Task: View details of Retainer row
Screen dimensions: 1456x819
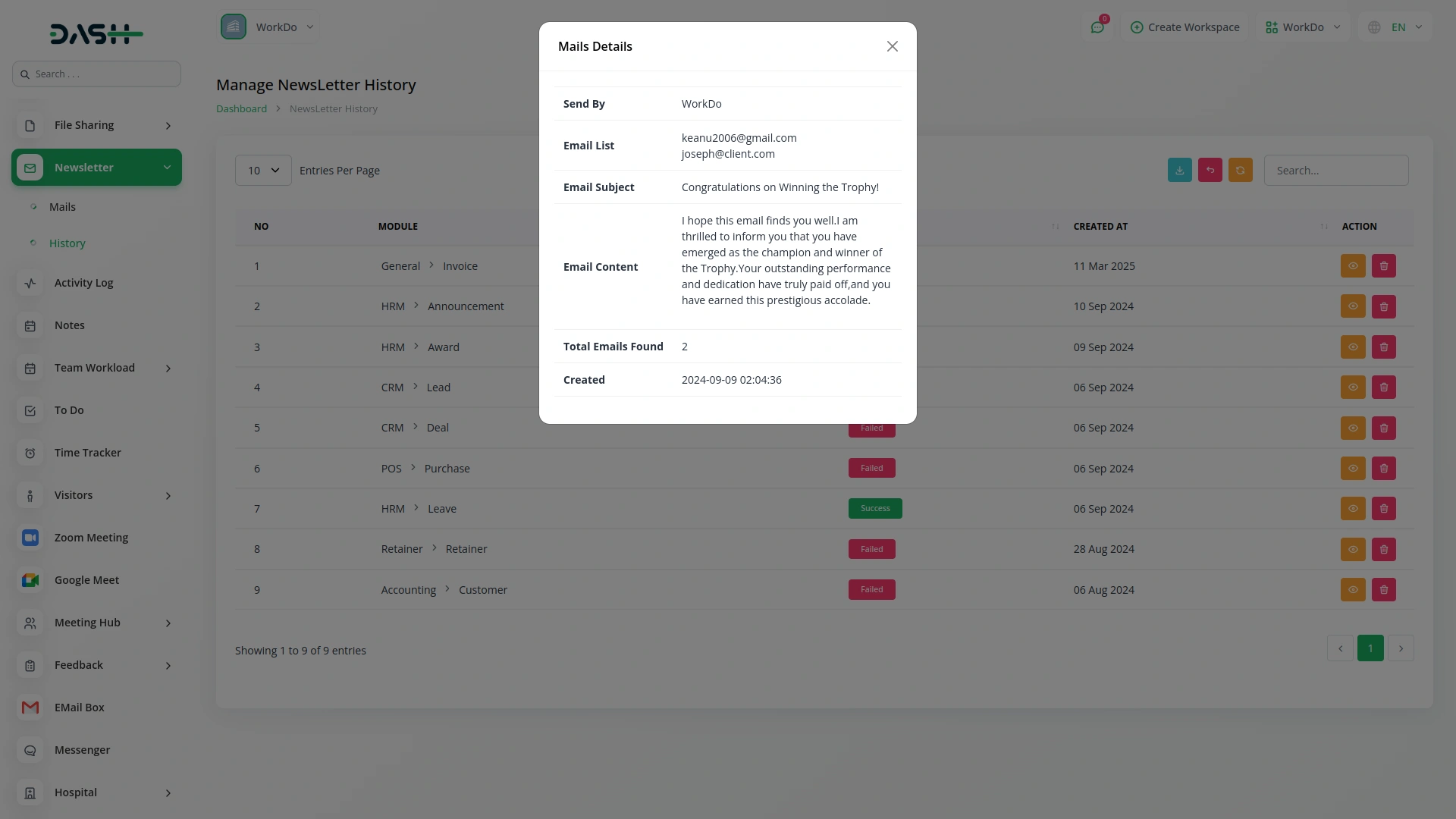Action: [x=1352, y=549]
